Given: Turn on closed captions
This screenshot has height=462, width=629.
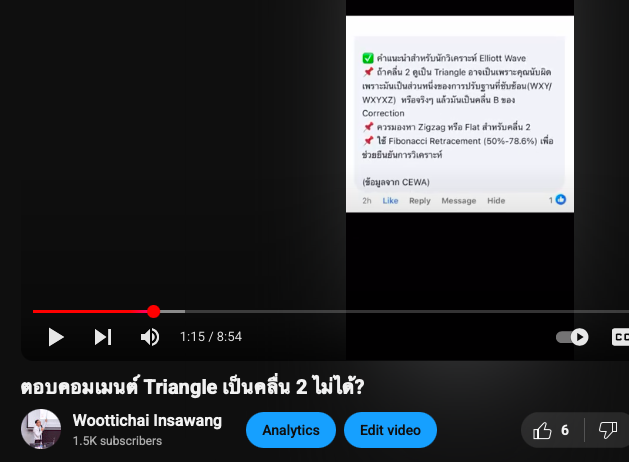Looking at the screenshot, I should [620, 337].
